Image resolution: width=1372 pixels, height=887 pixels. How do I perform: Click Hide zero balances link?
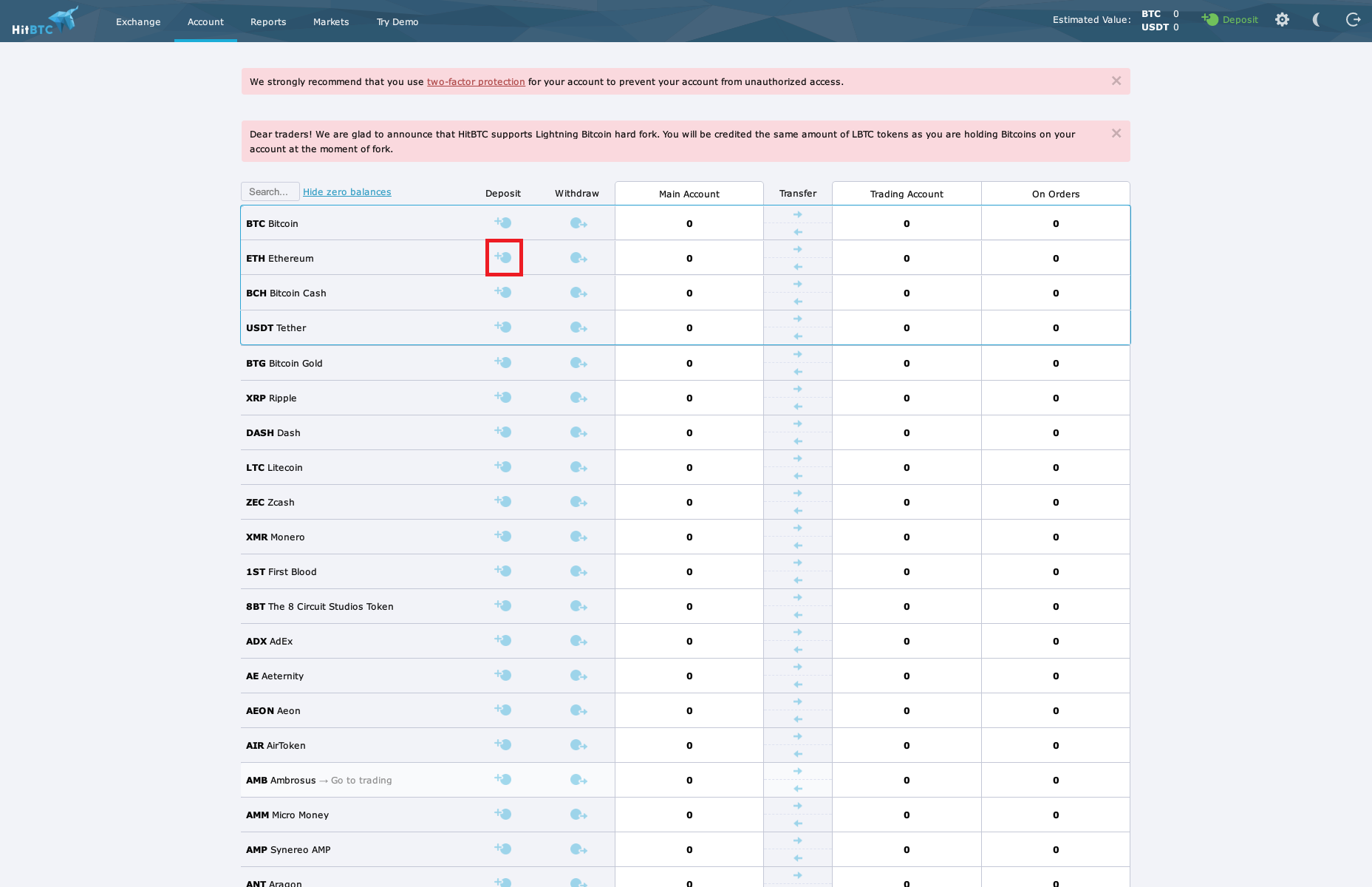347,192
